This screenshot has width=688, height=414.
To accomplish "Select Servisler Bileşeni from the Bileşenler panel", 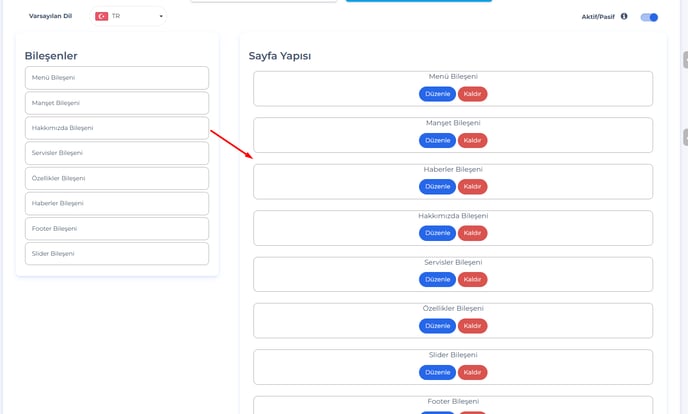I will tap(116, 153).
